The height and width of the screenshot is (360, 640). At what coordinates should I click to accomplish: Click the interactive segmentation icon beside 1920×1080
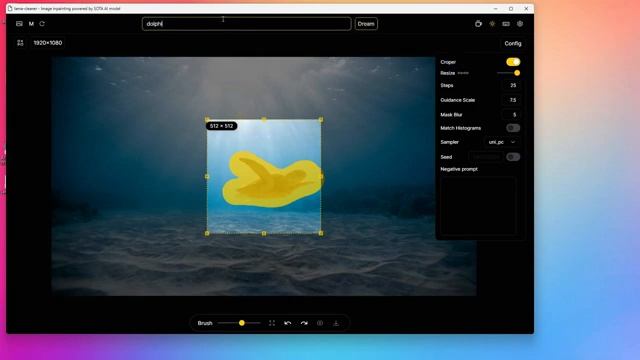click(20, 43)
